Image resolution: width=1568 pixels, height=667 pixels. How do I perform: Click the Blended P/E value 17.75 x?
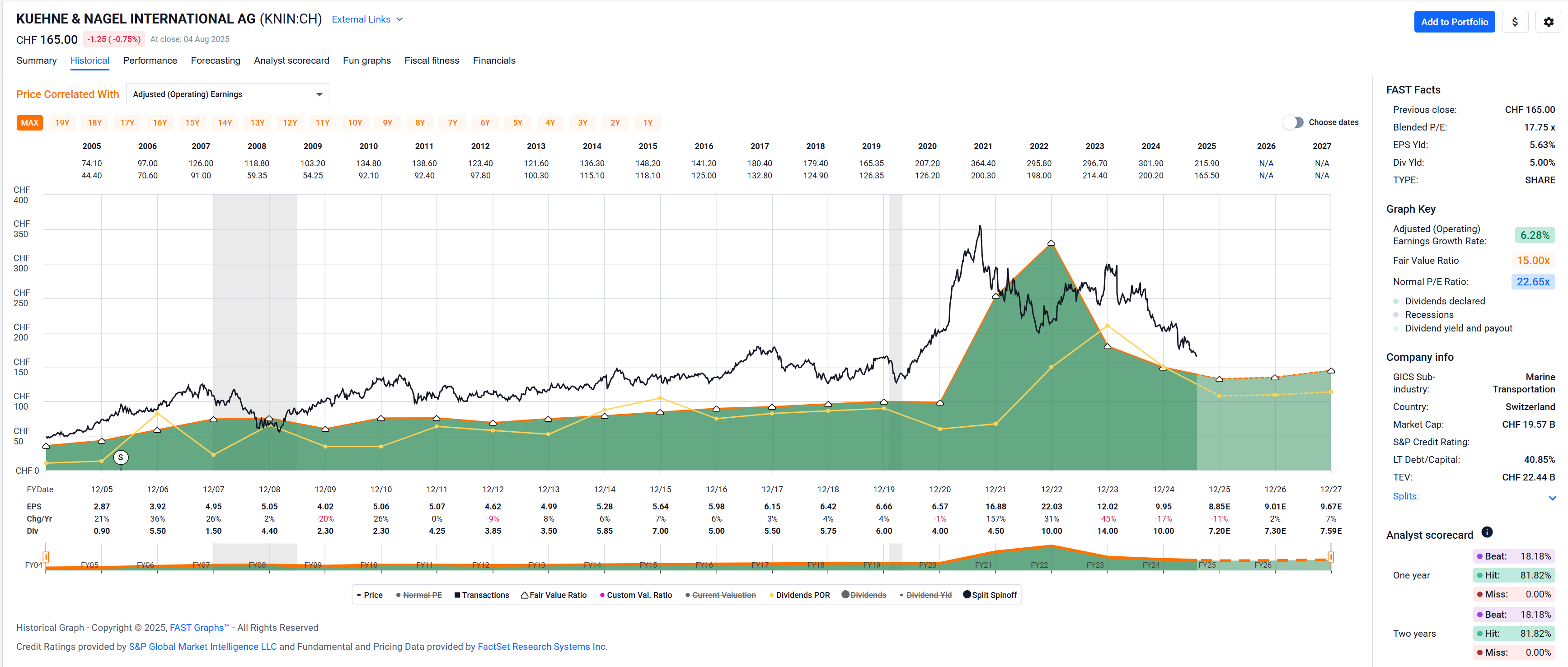tap(1540, 127)
